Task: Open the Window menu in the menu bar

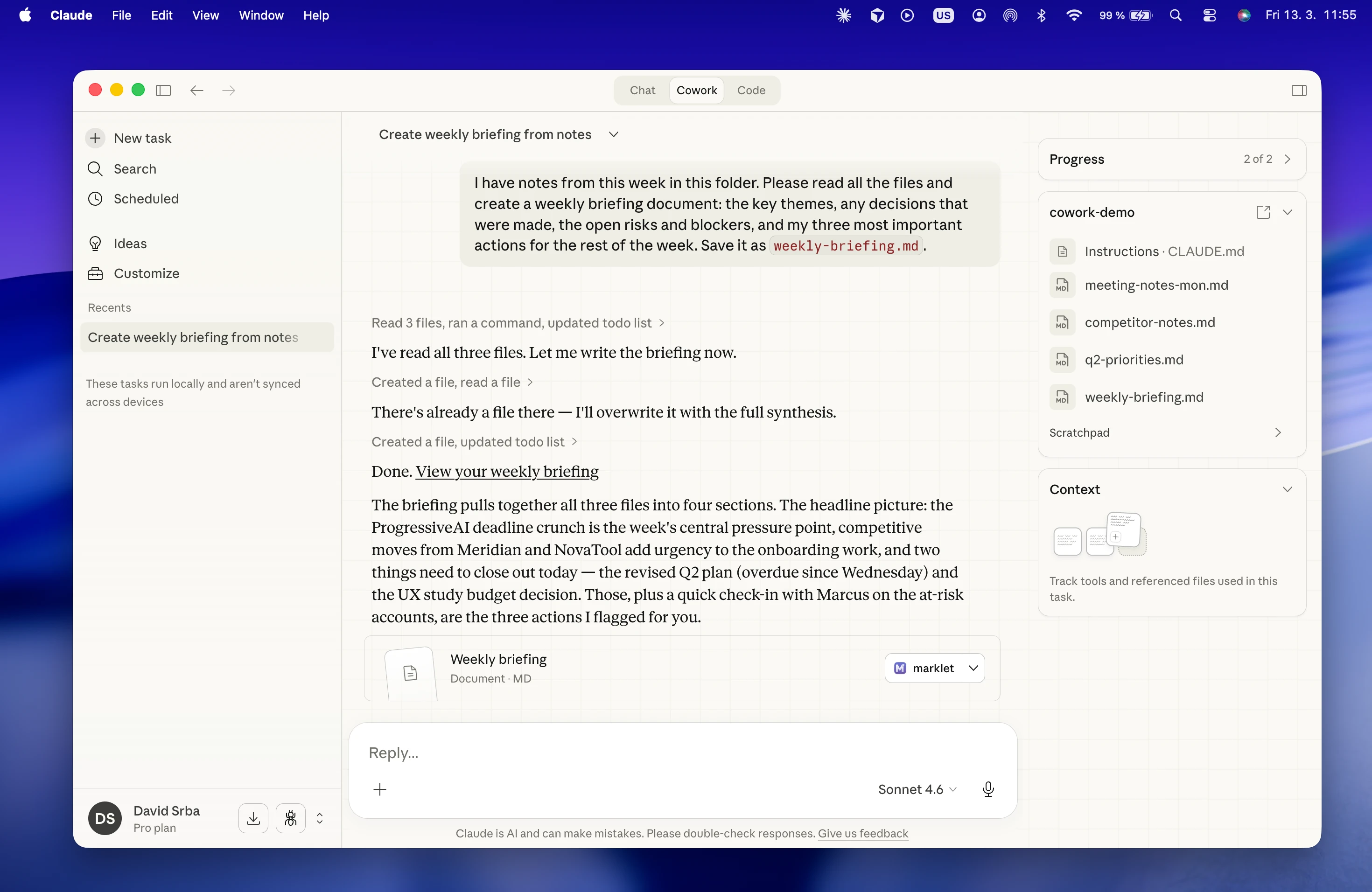Action: pyautogui.click(x=261, y=15)
